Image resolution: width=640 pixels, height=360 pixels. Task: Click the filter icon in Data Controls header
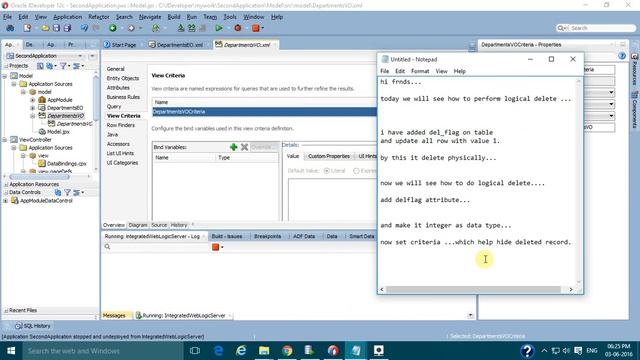[67, 192]
